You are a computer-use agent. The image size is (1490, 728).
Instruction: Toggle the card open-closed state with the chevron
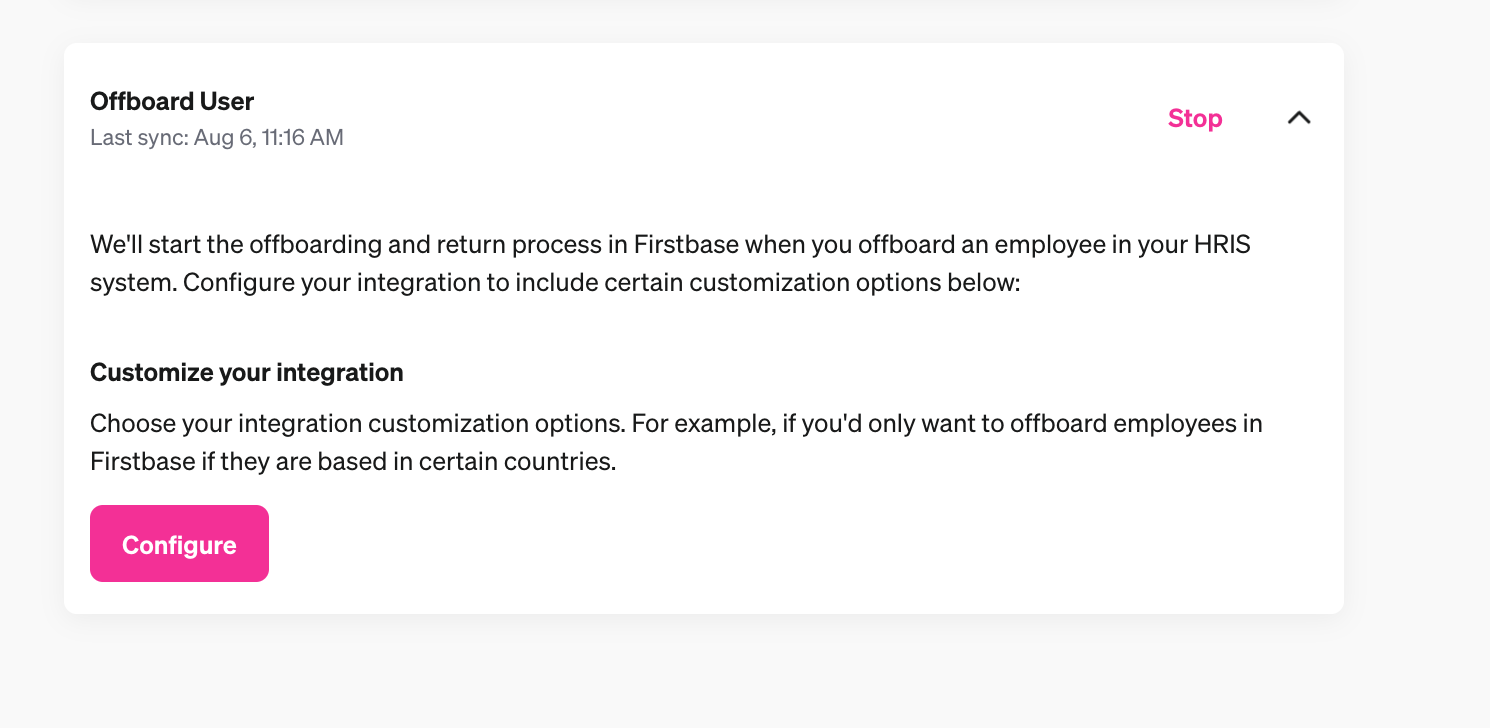(x=1299, y=117)
